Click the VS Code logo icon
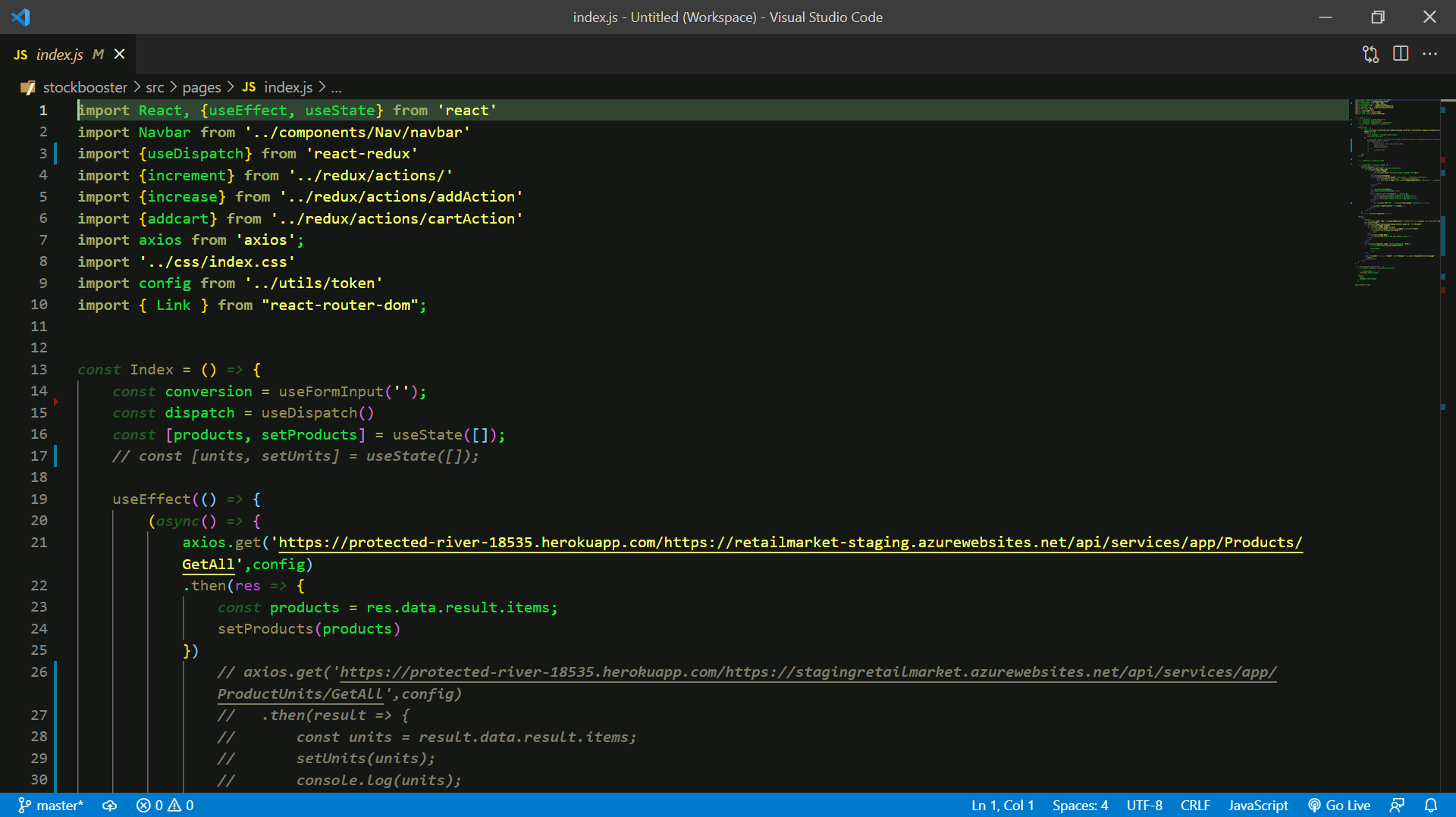This screenshot has width=1456, height=817. pyautogui.click(x=20, y=17)
